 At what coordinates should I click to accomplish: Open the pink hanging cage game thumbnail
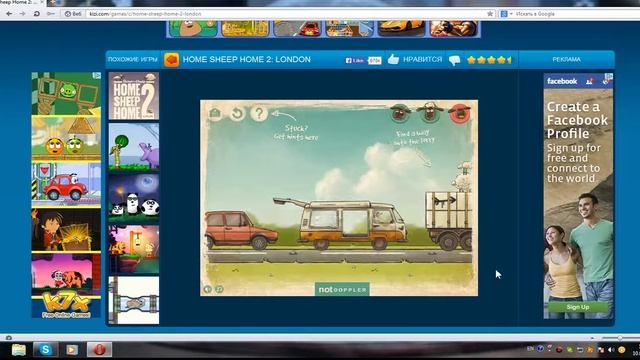134,249
